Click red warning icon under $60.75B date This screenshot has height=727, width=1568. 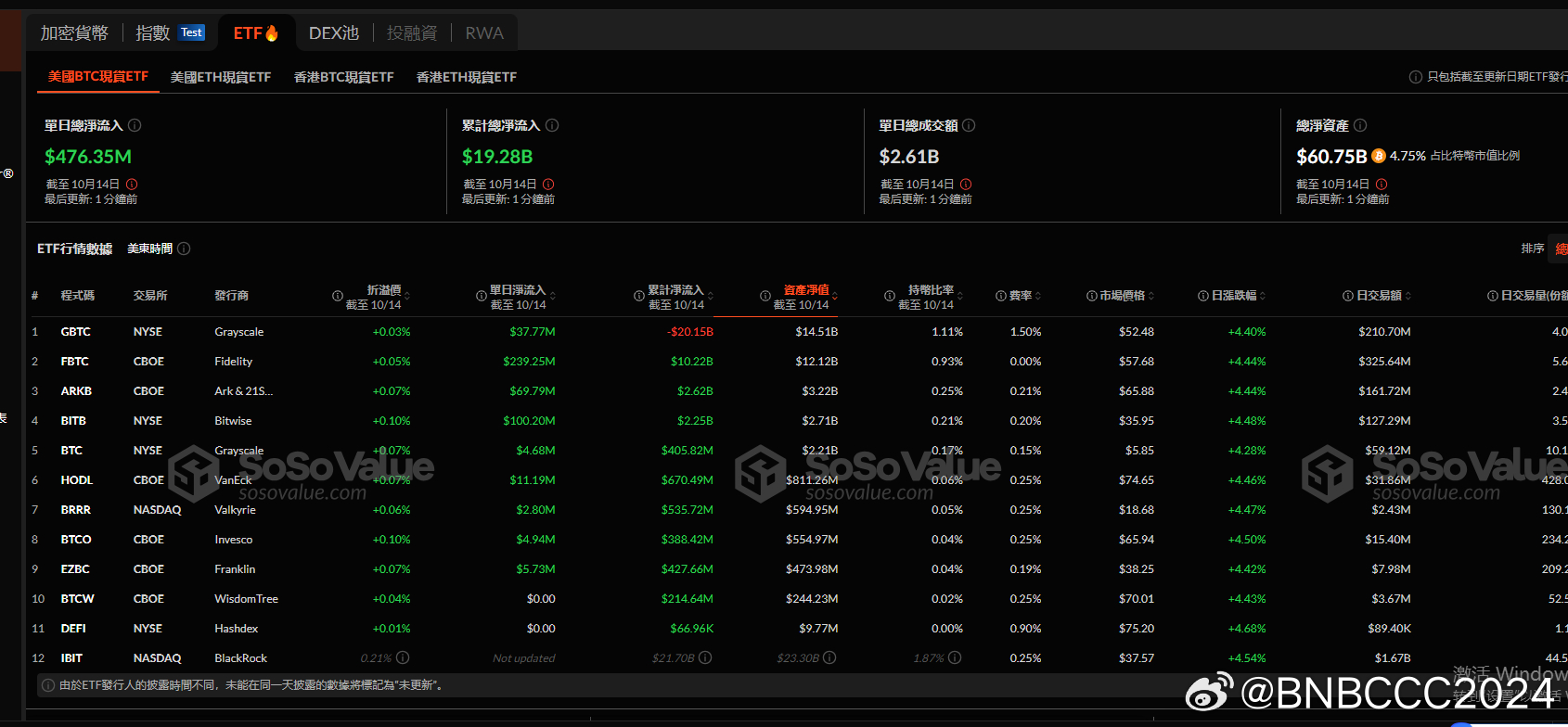(1382, 185)
